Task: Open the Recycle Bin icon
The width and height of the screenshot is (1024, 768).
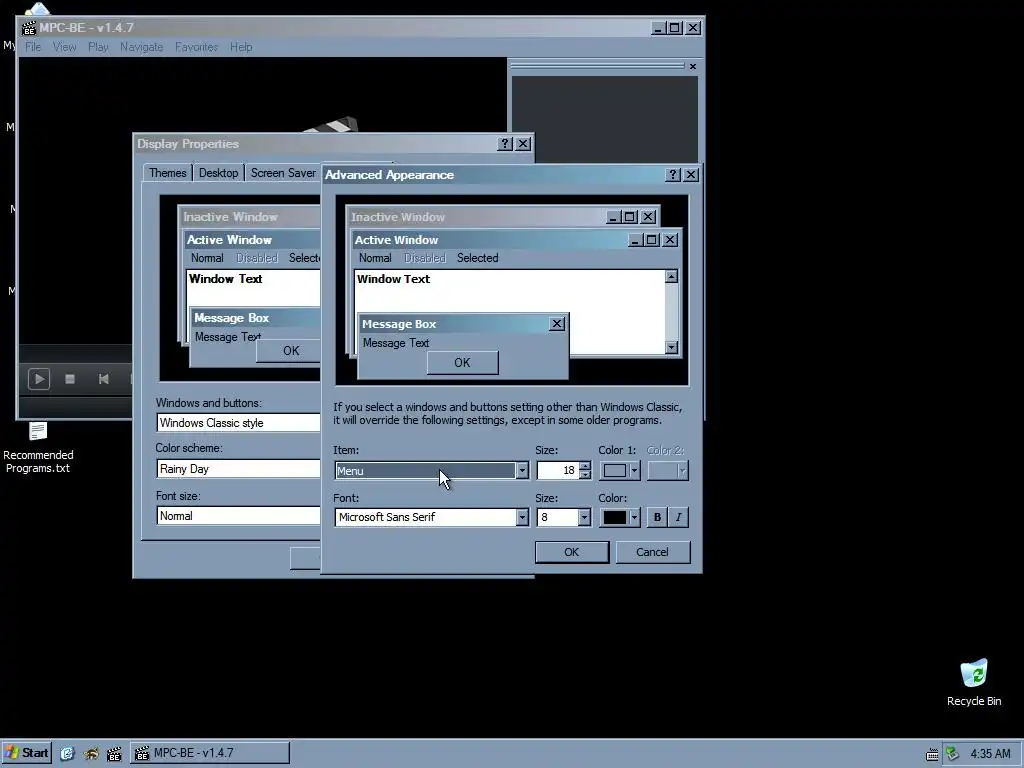Action: 974,682
